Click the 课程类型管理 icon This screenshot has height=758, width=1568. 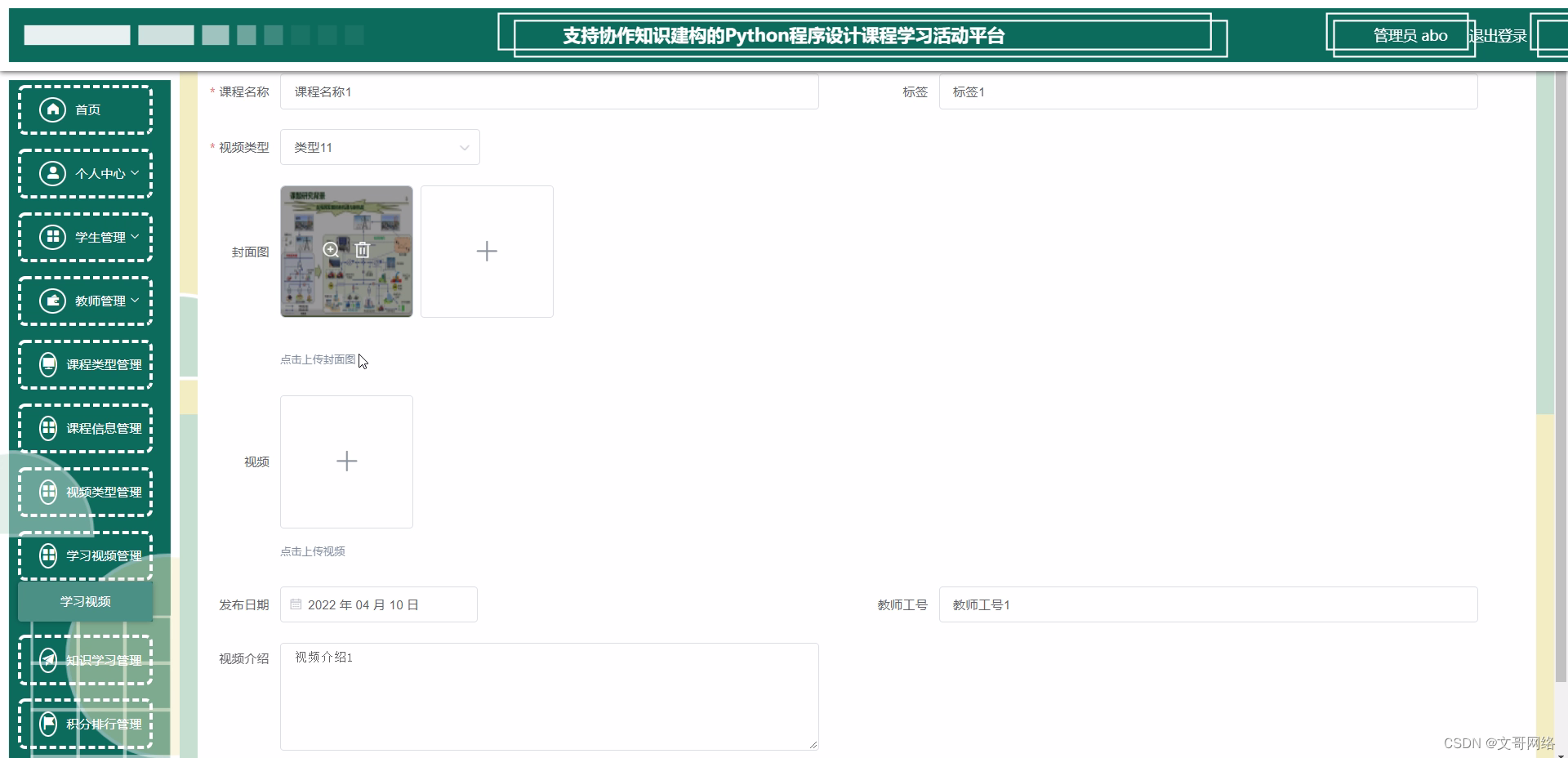pos(48,364)
